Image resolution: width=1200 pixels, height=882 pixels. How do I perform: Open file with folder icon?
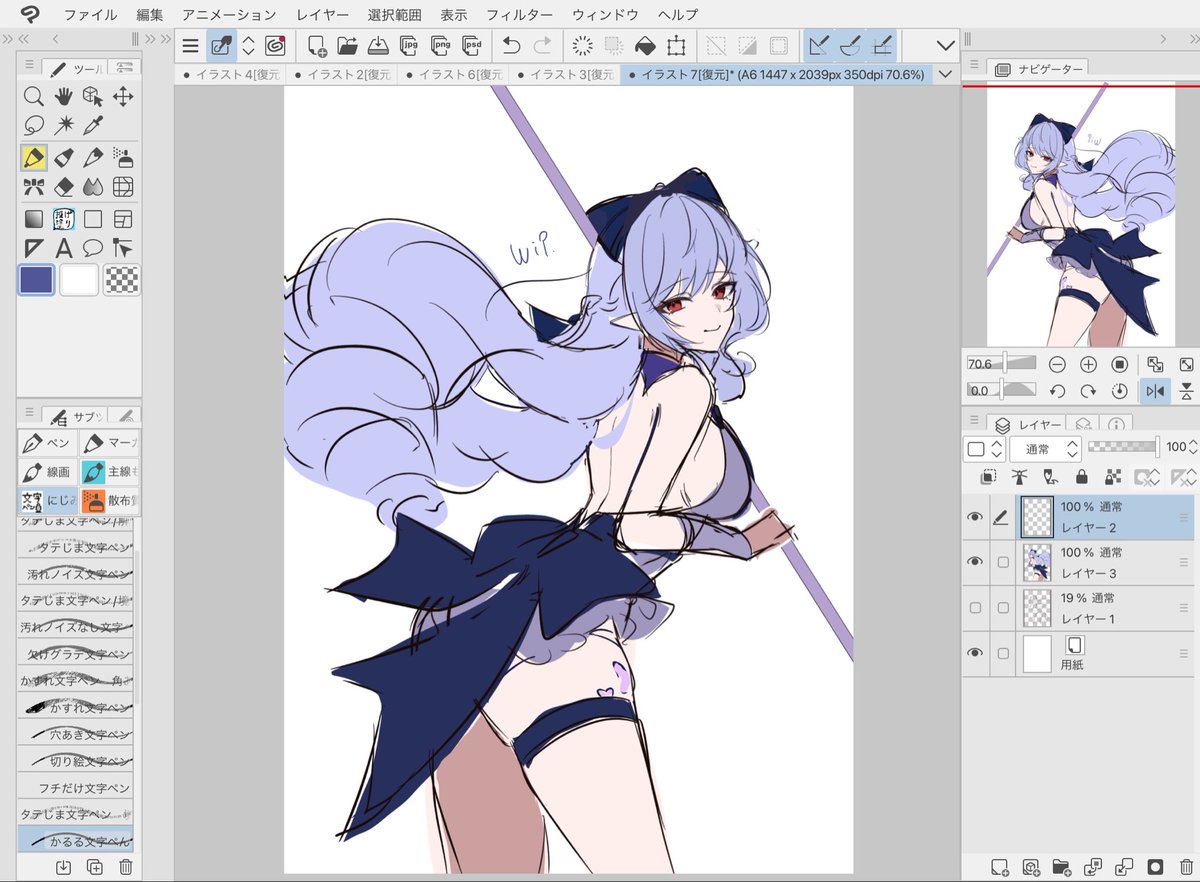347,46
